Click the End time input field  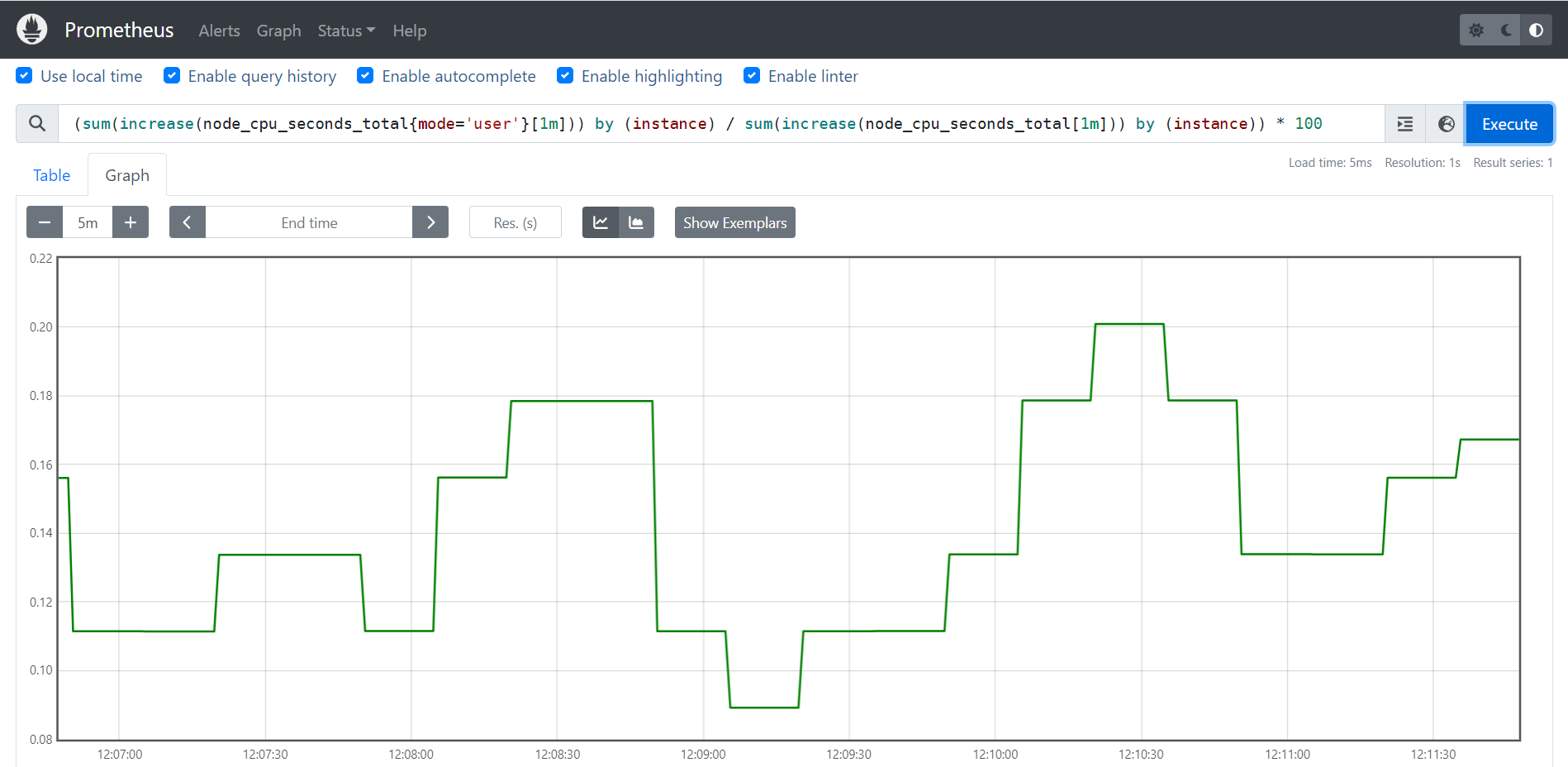[x=309, y=222]
